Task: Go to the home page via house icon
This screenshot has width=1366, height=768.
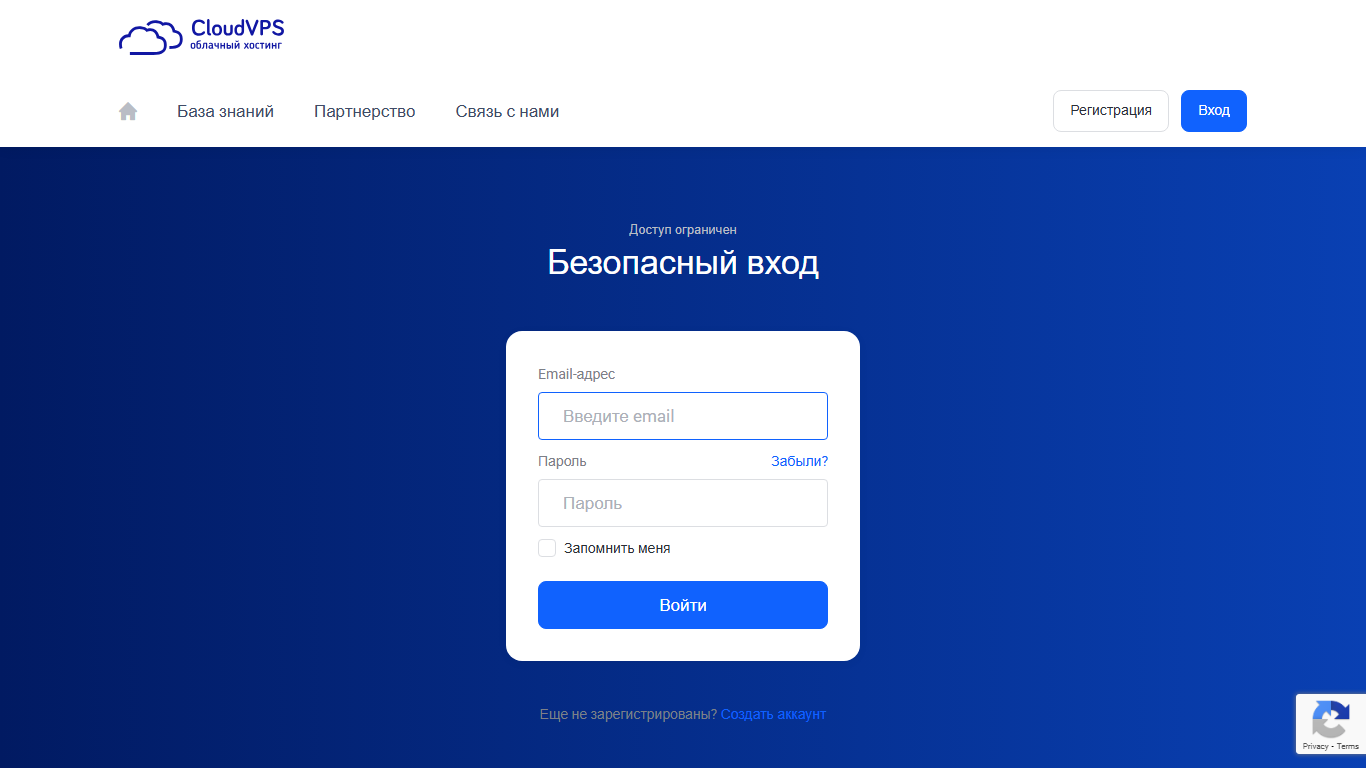Action: (x=128, y=111)
